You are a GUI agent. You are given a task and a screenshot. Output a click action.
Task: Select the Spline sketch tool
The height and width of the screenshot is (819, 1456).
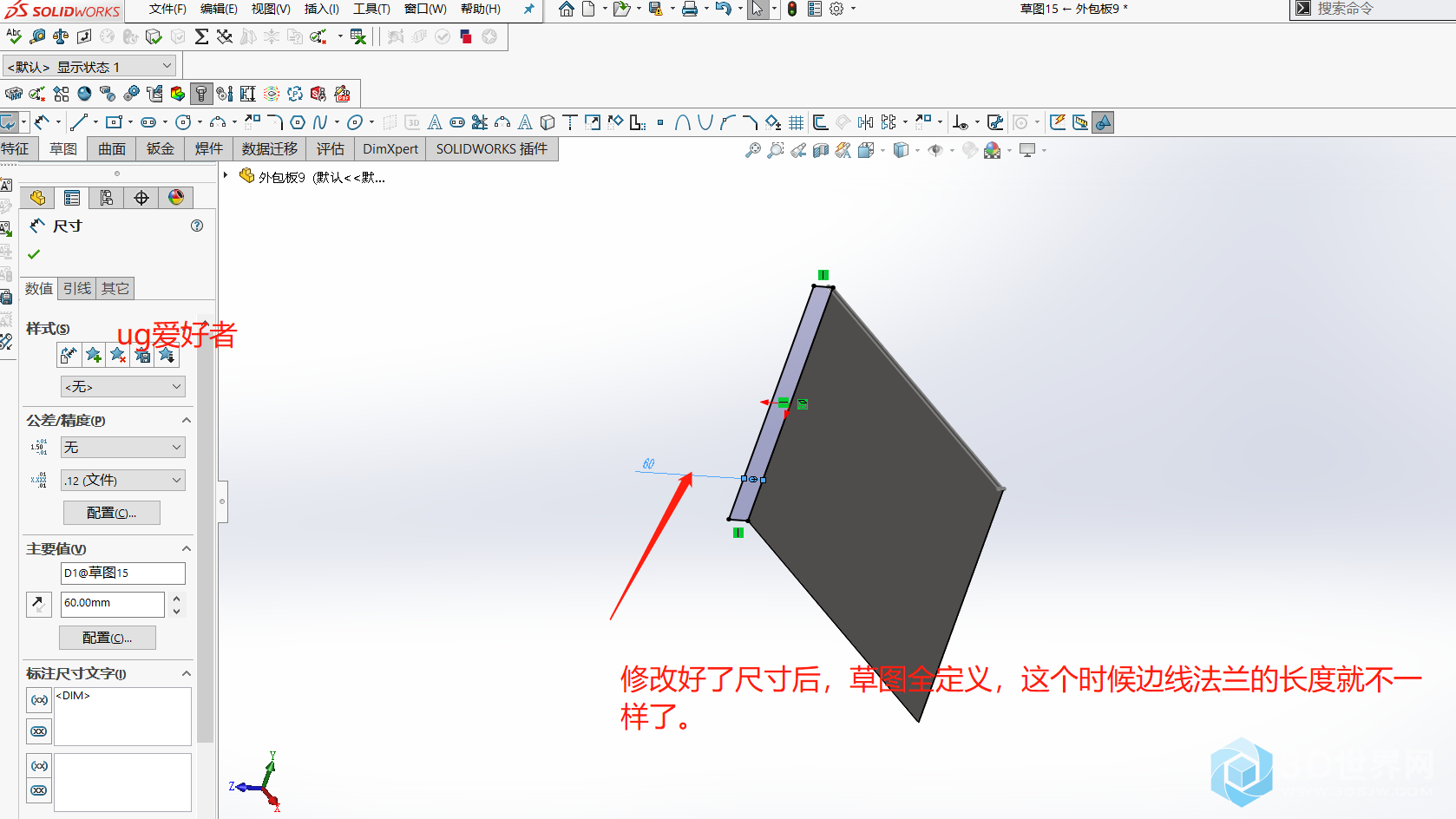320,122
